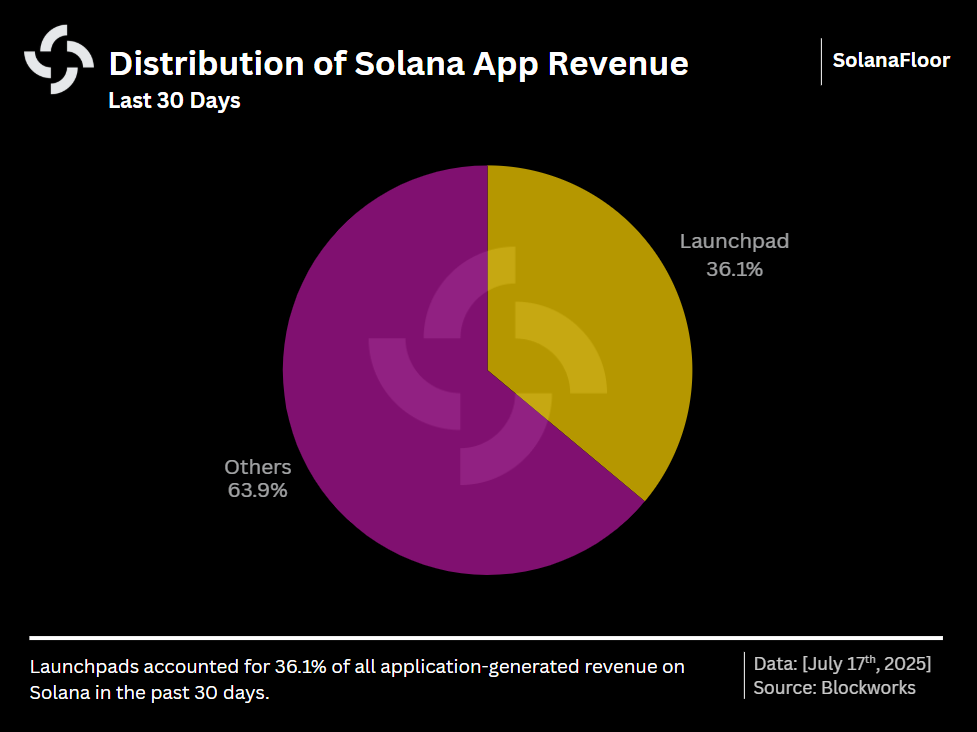Open the Data date details
Image resolution: width=977 pixels, height=732 pixels.
pyautogui.click(x=841, y=661)
